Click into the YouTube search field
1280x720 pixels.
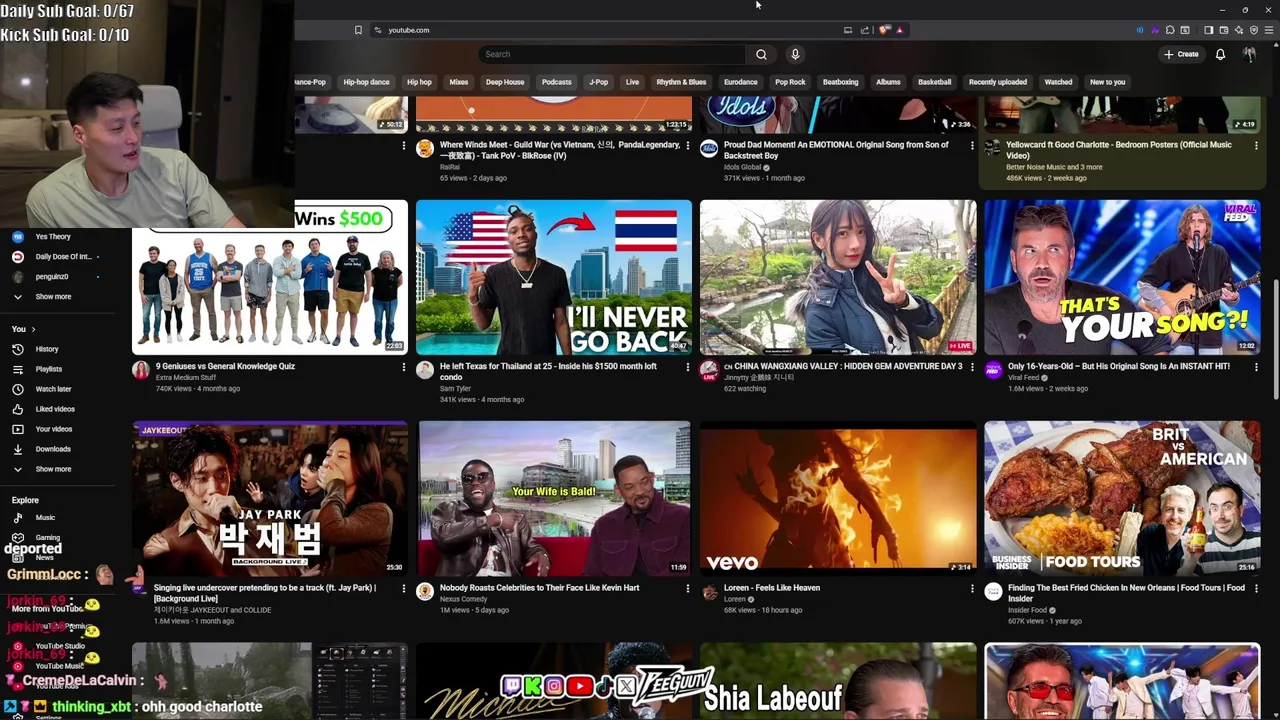(612, 54)
